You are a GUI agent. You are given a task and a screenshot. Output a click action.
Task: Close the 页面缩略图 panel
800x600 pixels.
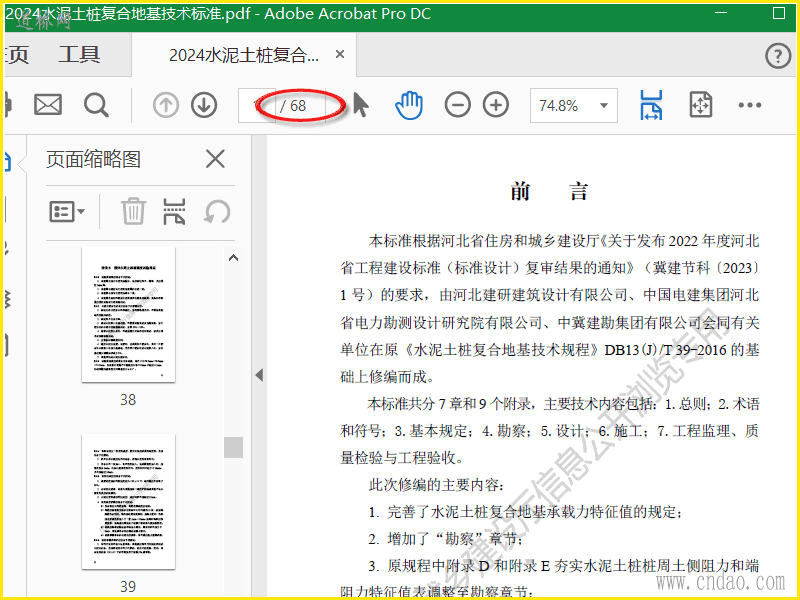click(215, 159)
